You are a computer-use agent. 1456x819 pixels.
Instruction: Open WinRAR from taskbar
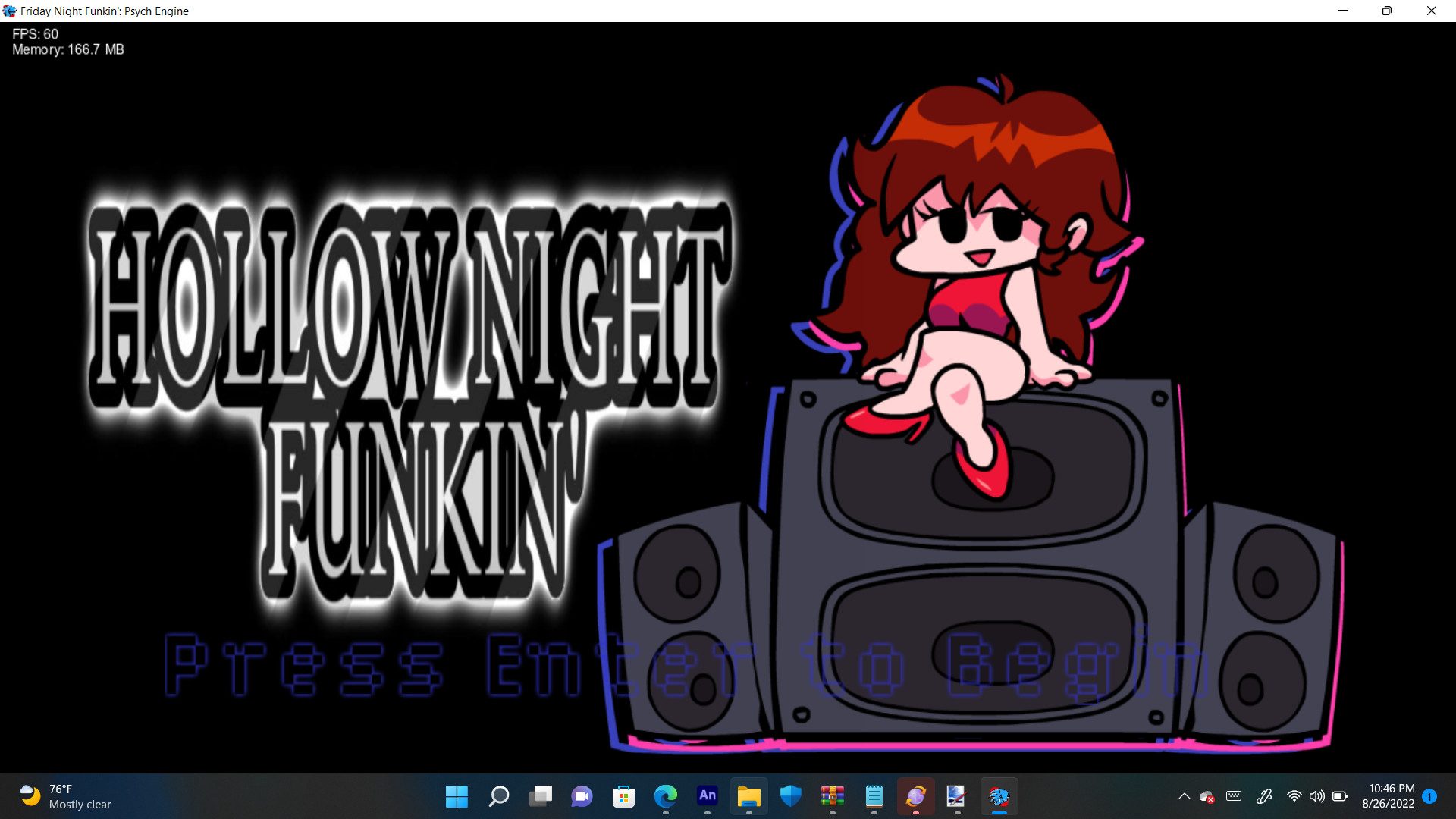point(832,796)
